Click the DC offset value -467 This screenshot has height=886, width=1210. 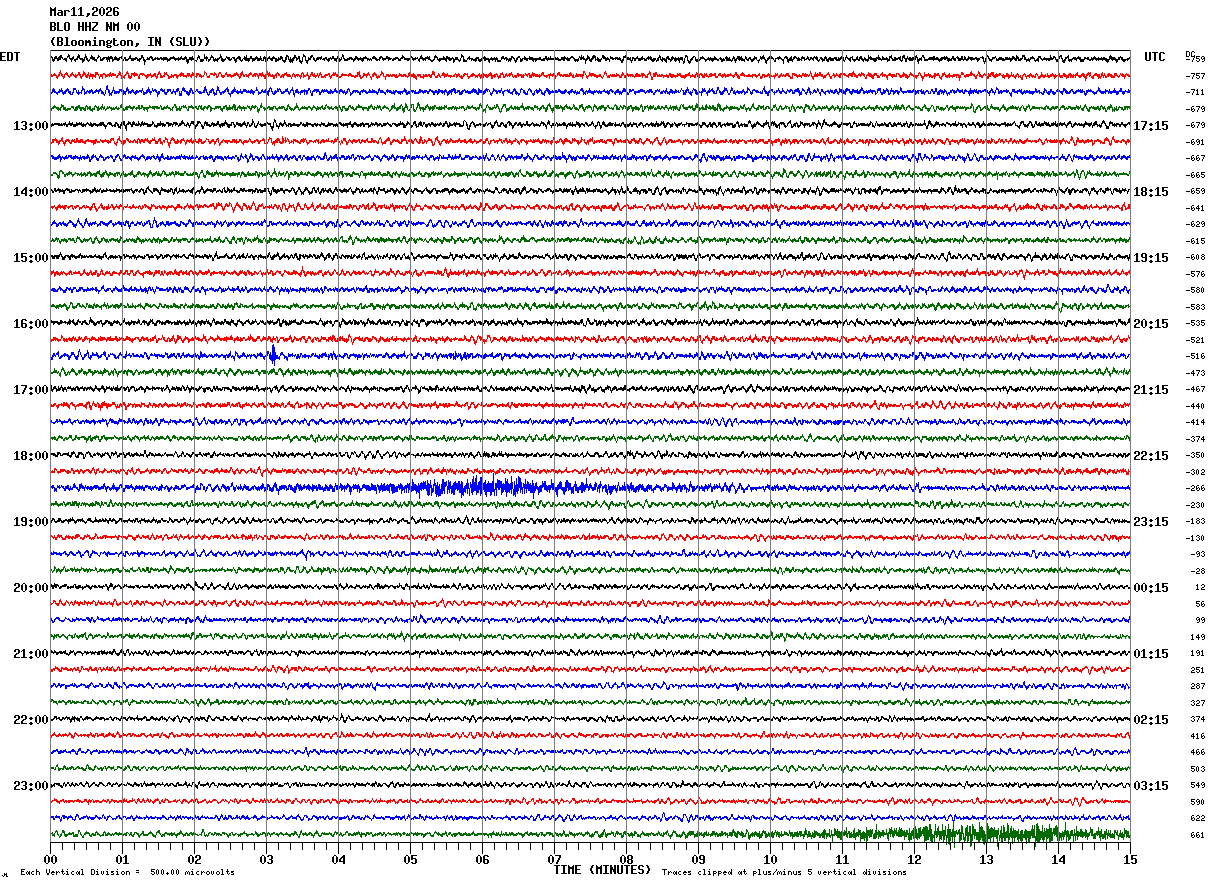(1195, 389)
